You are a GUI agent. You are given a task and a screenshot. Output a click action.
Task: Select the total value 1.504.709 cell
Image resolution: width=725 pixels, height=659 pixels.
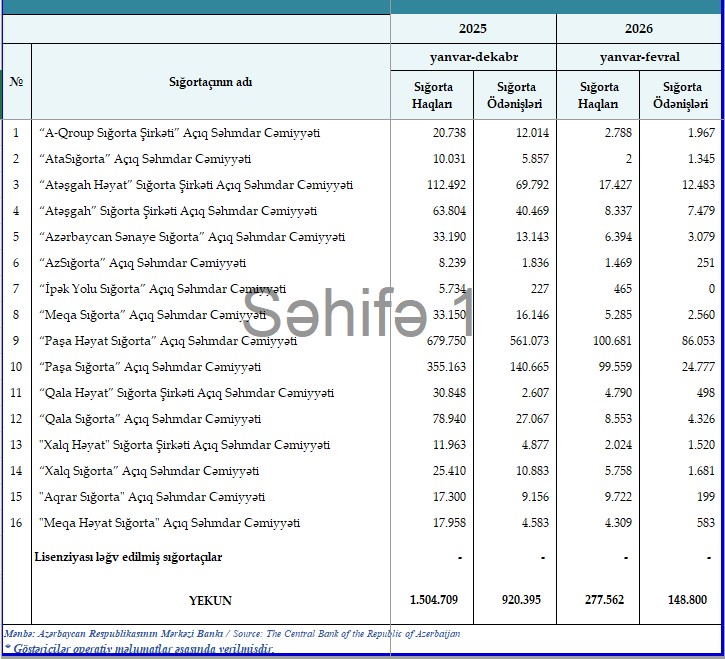[x=433, y=600]
